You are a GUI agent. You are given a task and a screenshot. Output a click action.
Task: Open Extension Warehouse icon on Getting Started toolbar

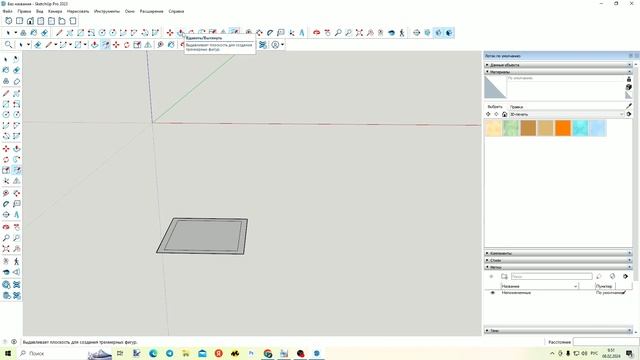tap(263, 44)
